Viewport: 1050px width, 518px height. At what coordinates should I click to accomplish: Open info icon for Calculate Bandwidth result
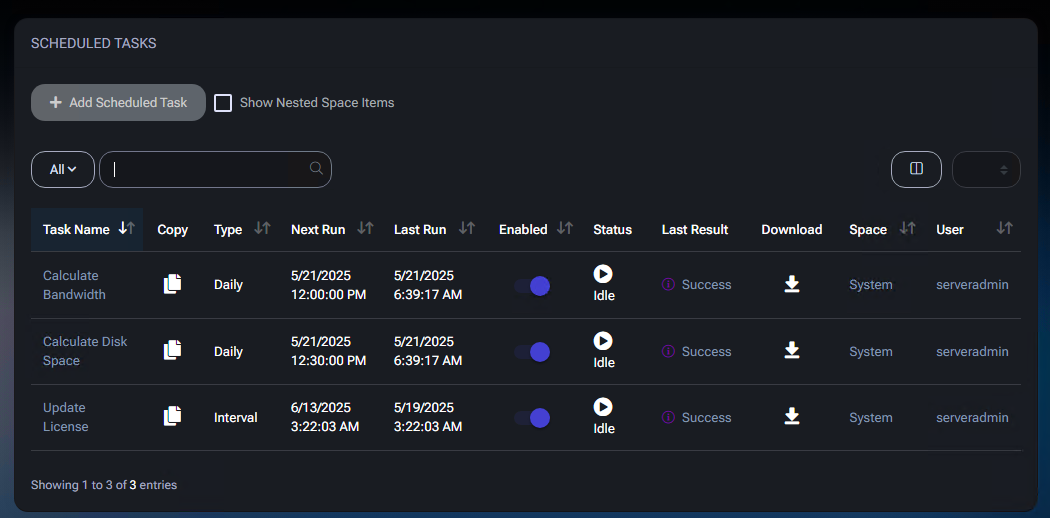(668, 284)
